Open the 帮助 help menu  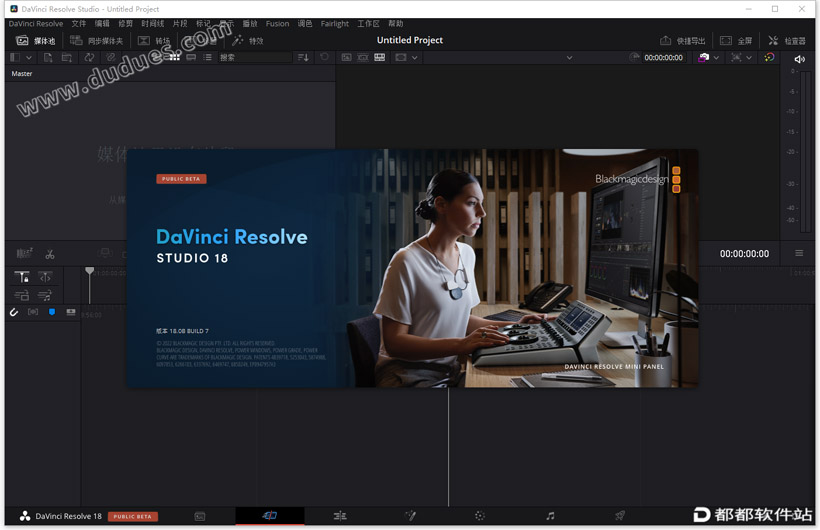[396, 24]
